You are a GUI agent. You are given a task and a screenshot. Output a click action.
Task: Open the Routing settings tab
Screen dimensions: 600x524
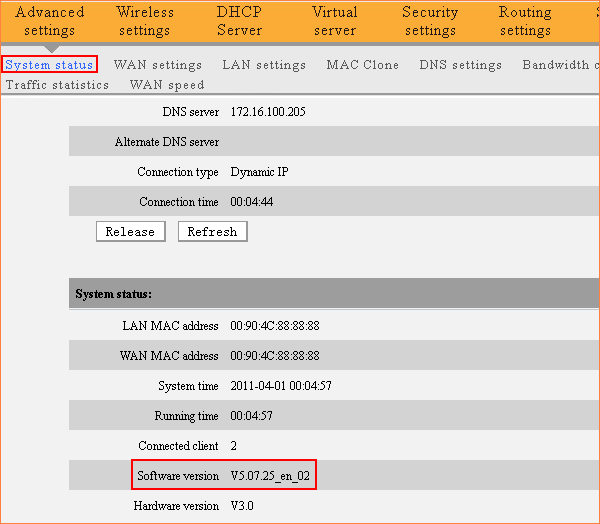(525, 21)
